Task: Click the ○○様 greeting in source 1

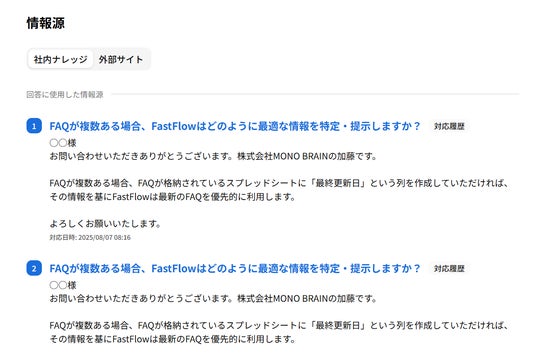Action: click(x=63, y=143)
